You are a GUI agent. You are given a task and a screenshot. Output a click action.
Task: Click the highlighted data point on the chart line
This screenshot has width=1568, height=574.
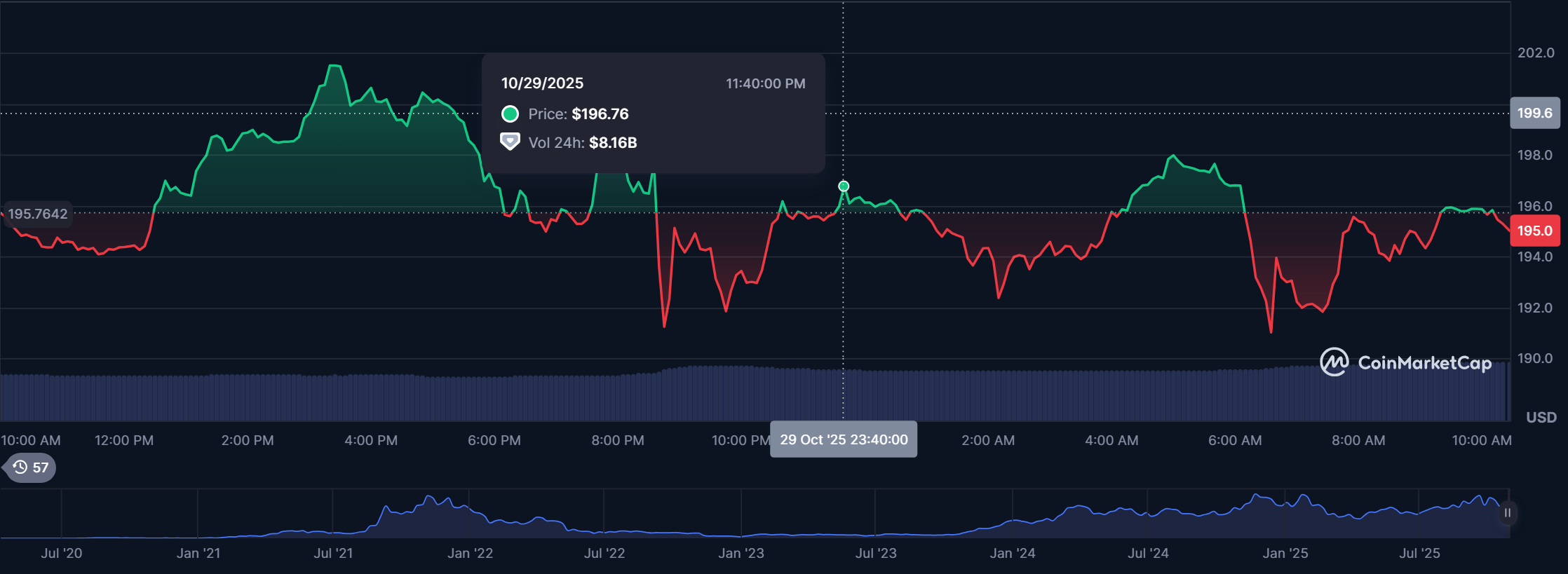click(x=844, y=186)
